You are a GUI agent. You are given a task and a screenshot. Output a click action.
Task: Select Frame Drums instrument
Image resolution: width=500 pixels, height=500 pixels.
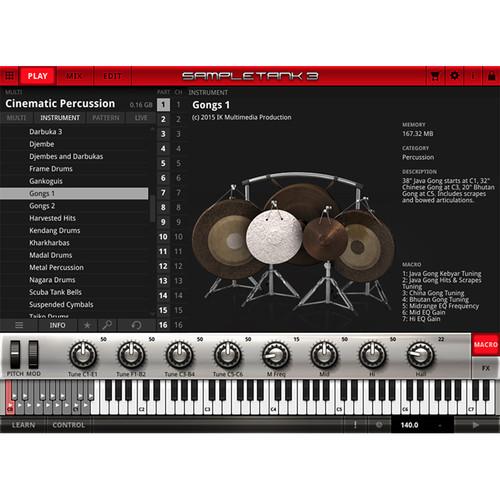(x=74, y=169)
